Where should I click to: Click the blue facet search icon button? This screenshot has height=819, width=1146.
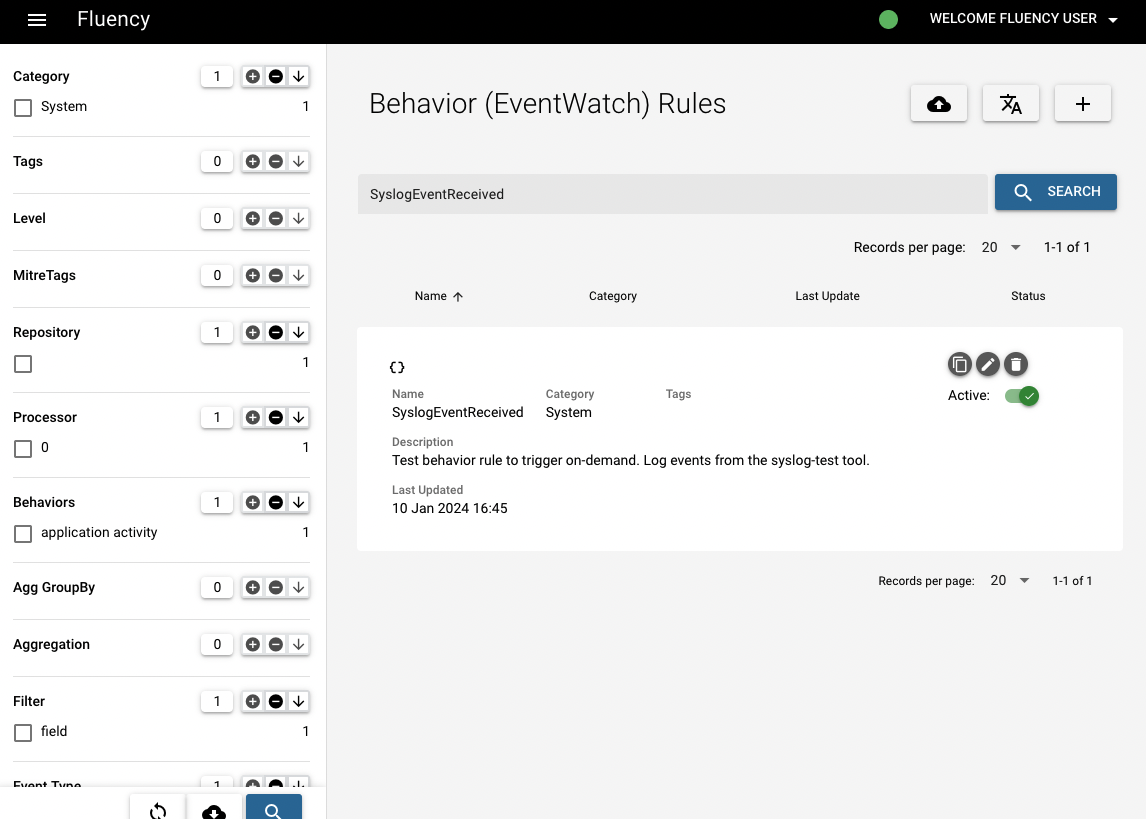click(273, 809)
